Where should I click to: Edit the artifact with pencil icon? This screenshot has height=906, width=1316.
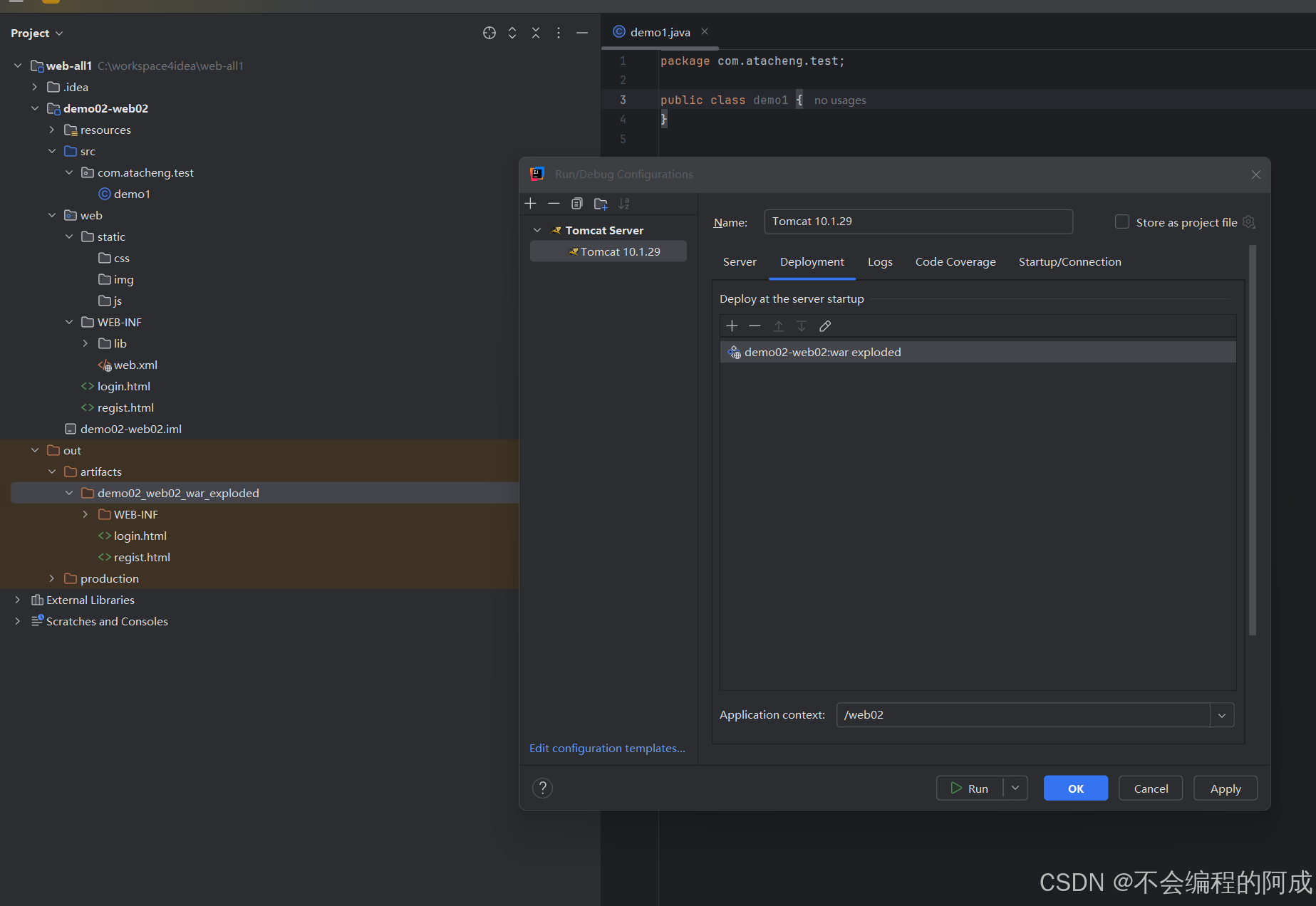[x=825, y=326]
